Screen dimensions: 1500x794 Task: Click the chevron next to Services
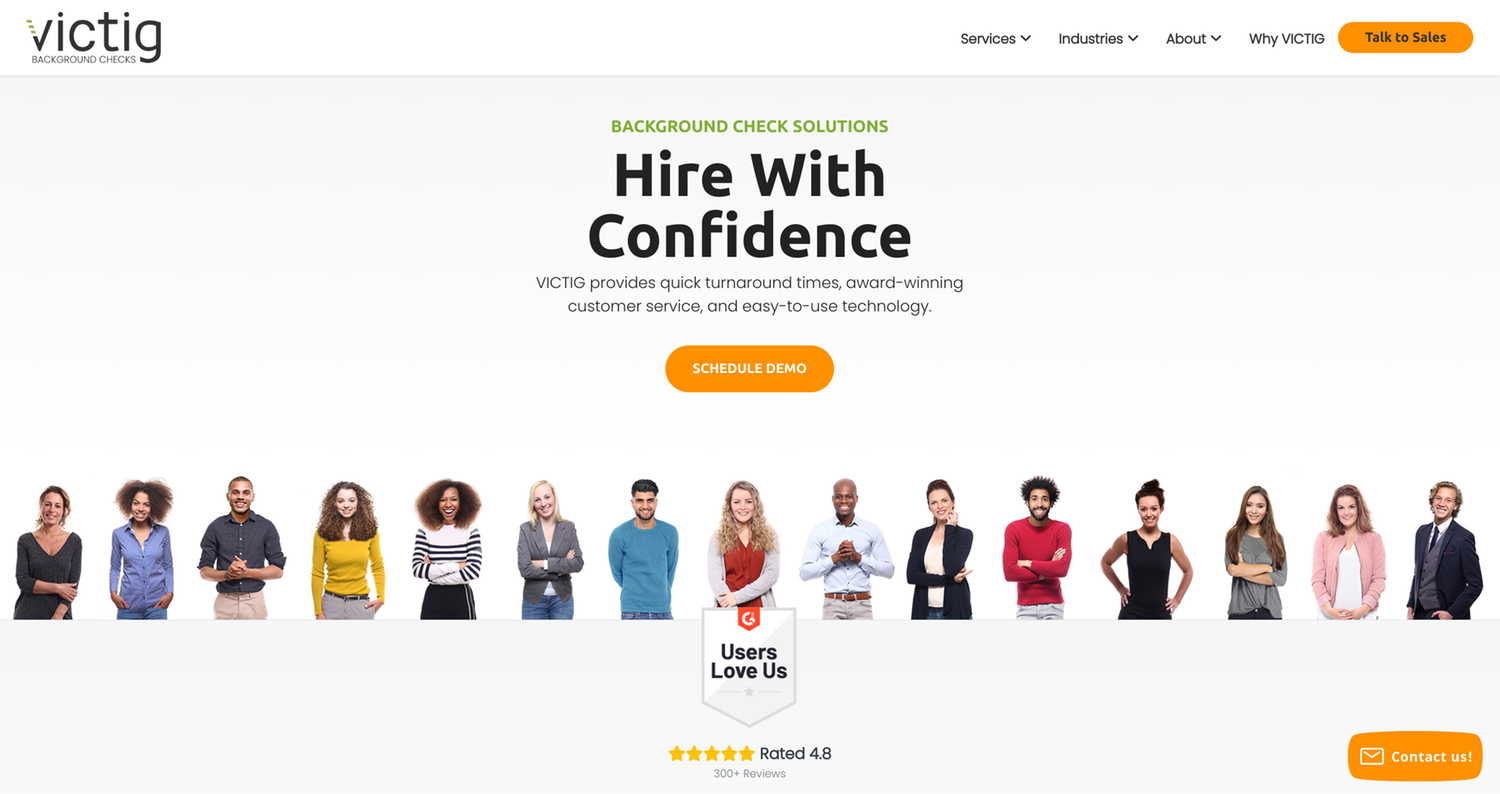1025,39
